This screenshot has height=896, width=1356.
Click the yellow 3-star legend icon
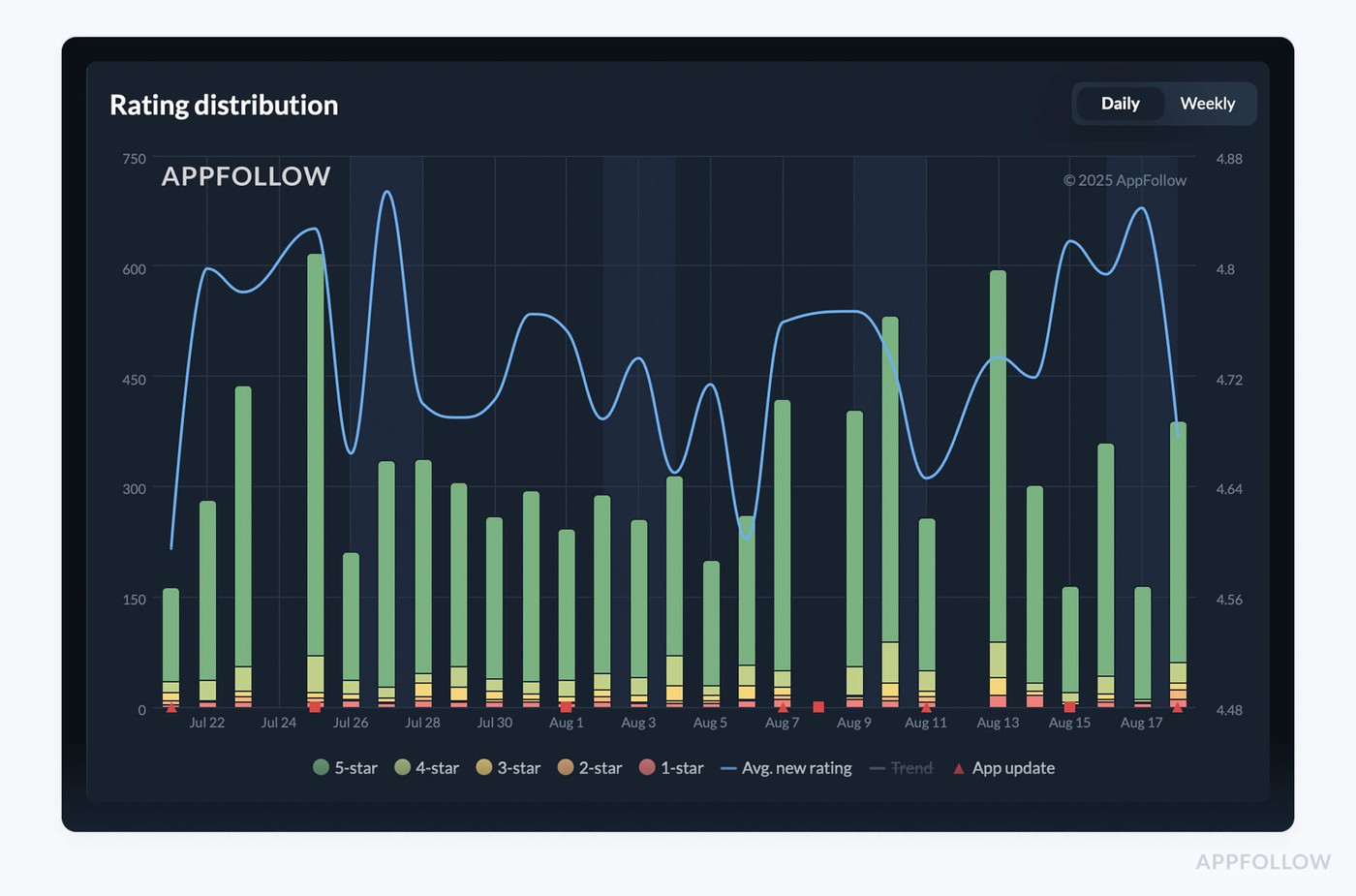pyautogui.click(x=483, y=768)
